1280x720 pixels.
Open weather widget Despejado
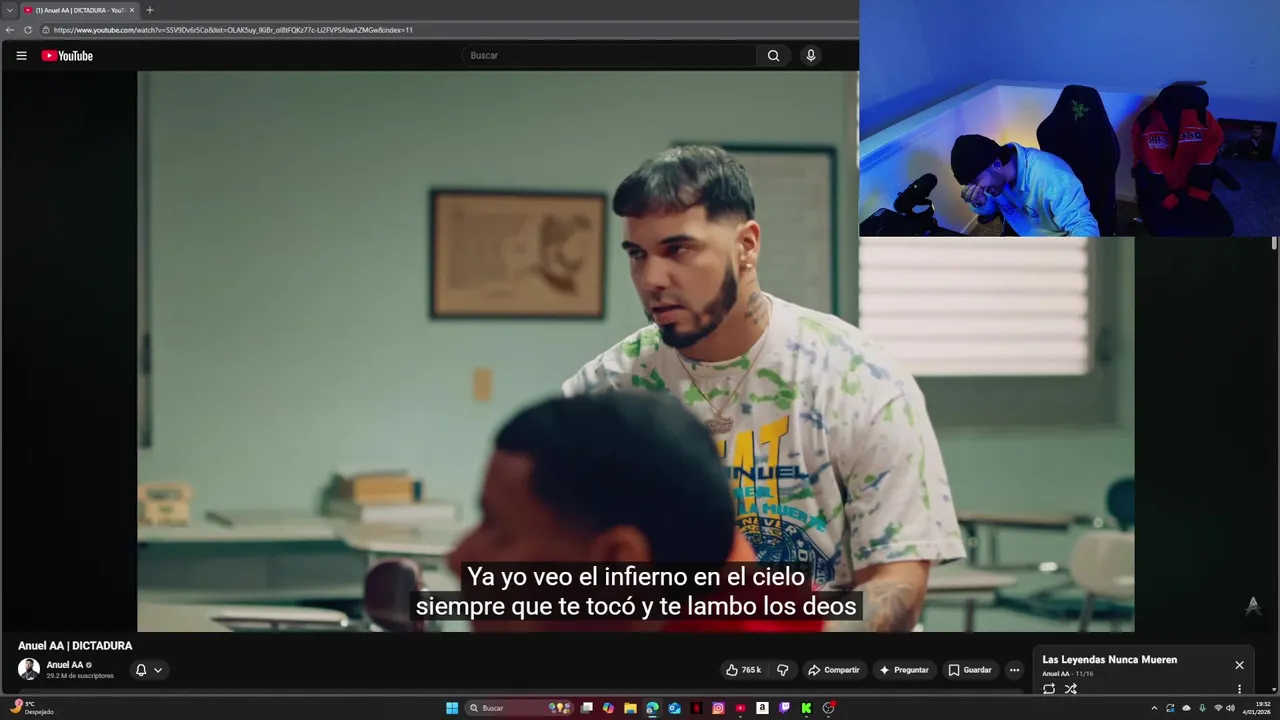[30, 708]
